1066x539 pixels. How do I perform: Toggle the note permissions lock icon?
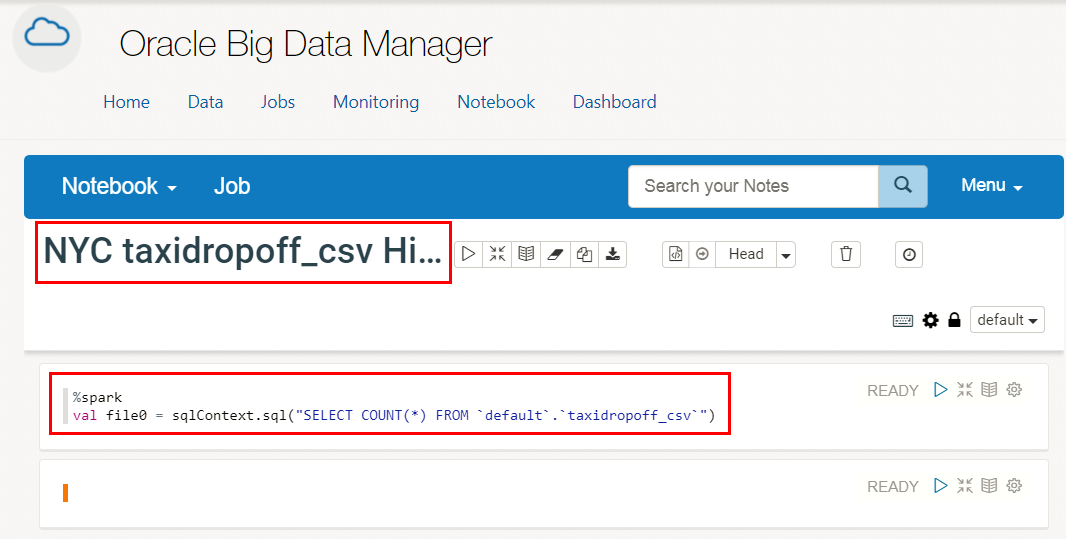[954, 321]
